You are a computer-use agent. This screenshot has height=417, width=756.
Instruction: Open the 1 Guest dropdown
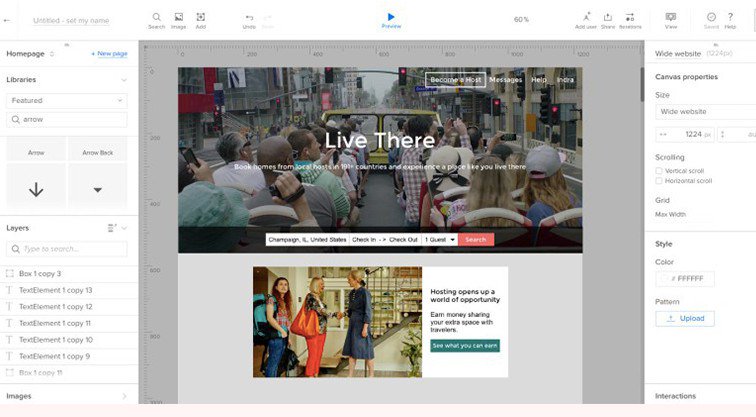click(439, 240)
